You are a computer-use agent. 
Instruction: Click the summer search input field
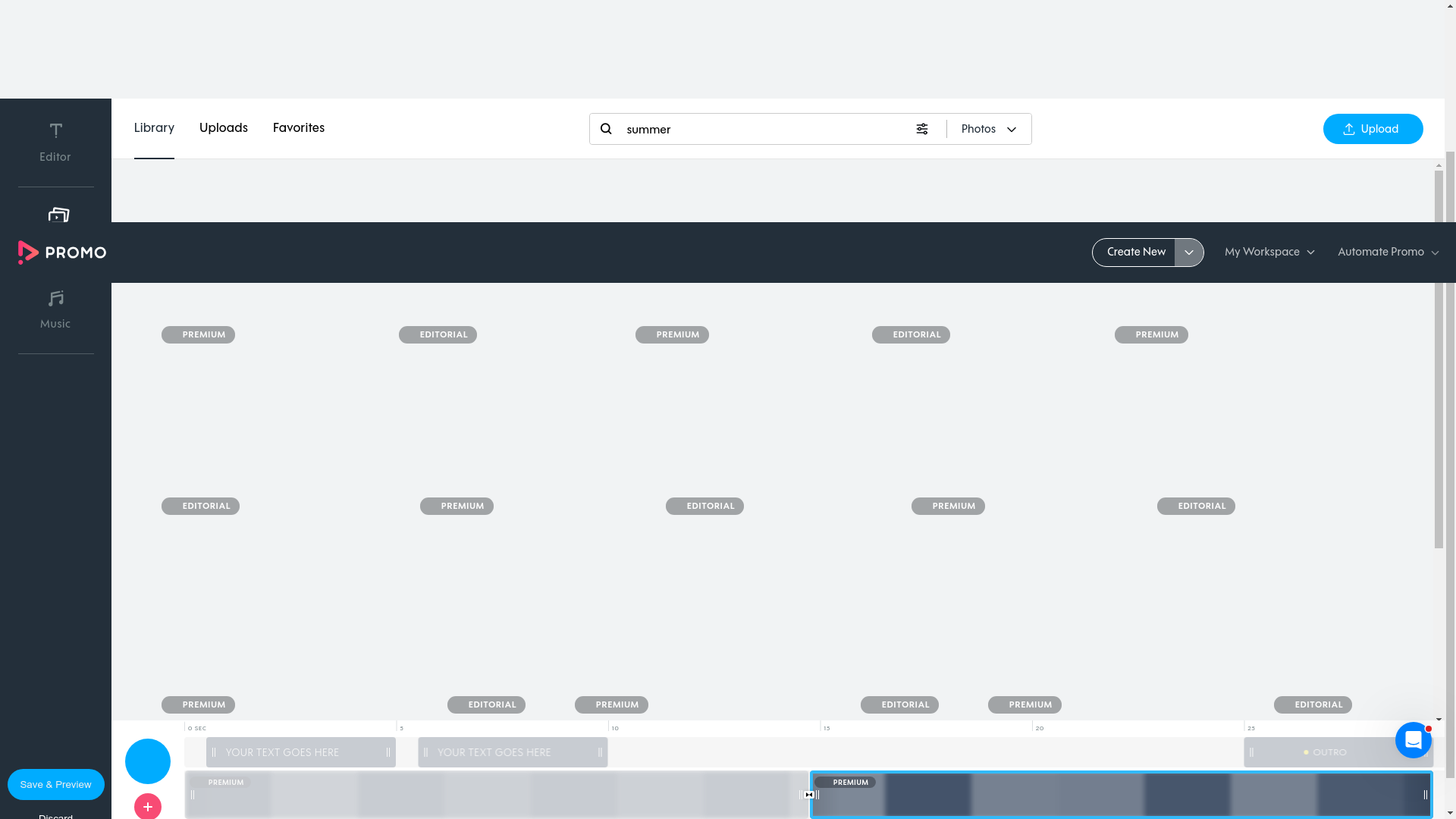(766, 129)
